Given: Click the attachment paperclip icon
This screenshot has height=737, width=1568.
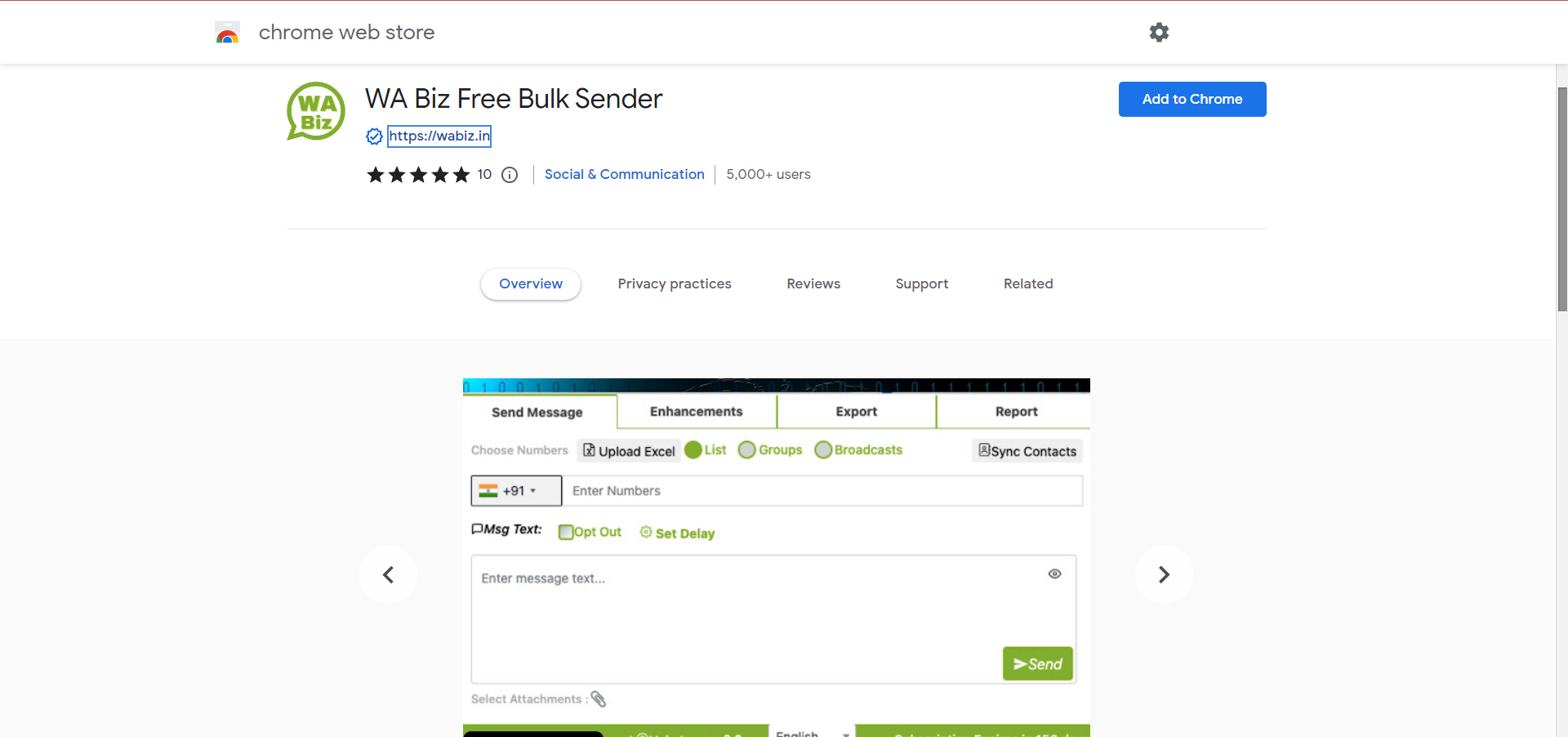Looking at the screenshot, I should (599, 699).
